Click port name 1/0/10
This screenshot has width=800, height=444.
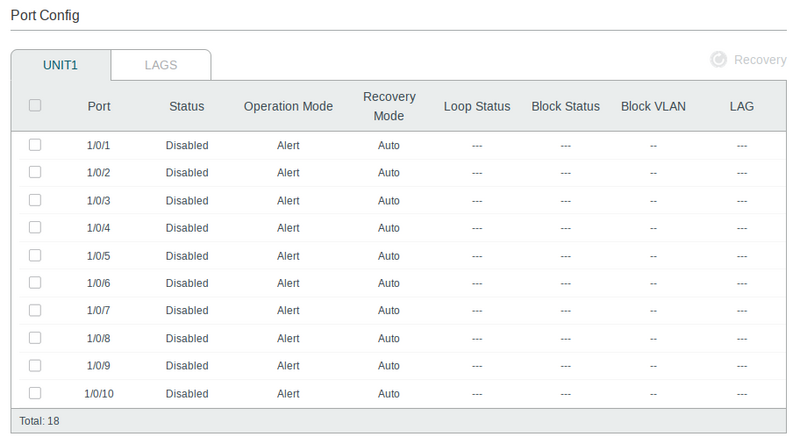[99, 393]
